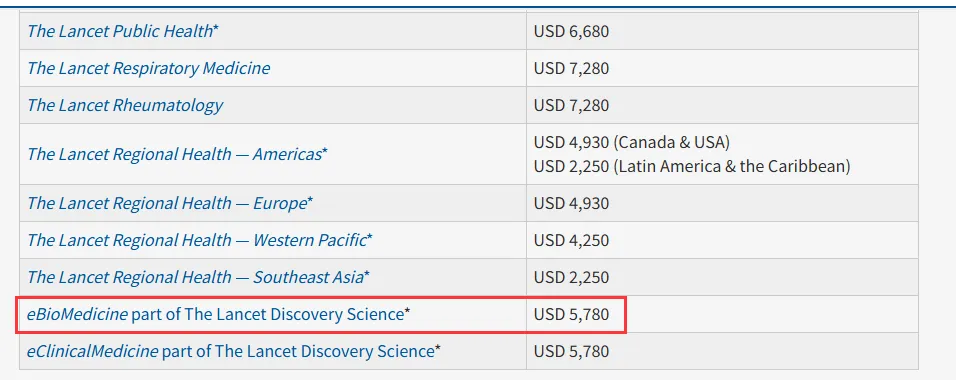
Task: Click the USD 4,930 Canada & USA price
Action: 632,142
